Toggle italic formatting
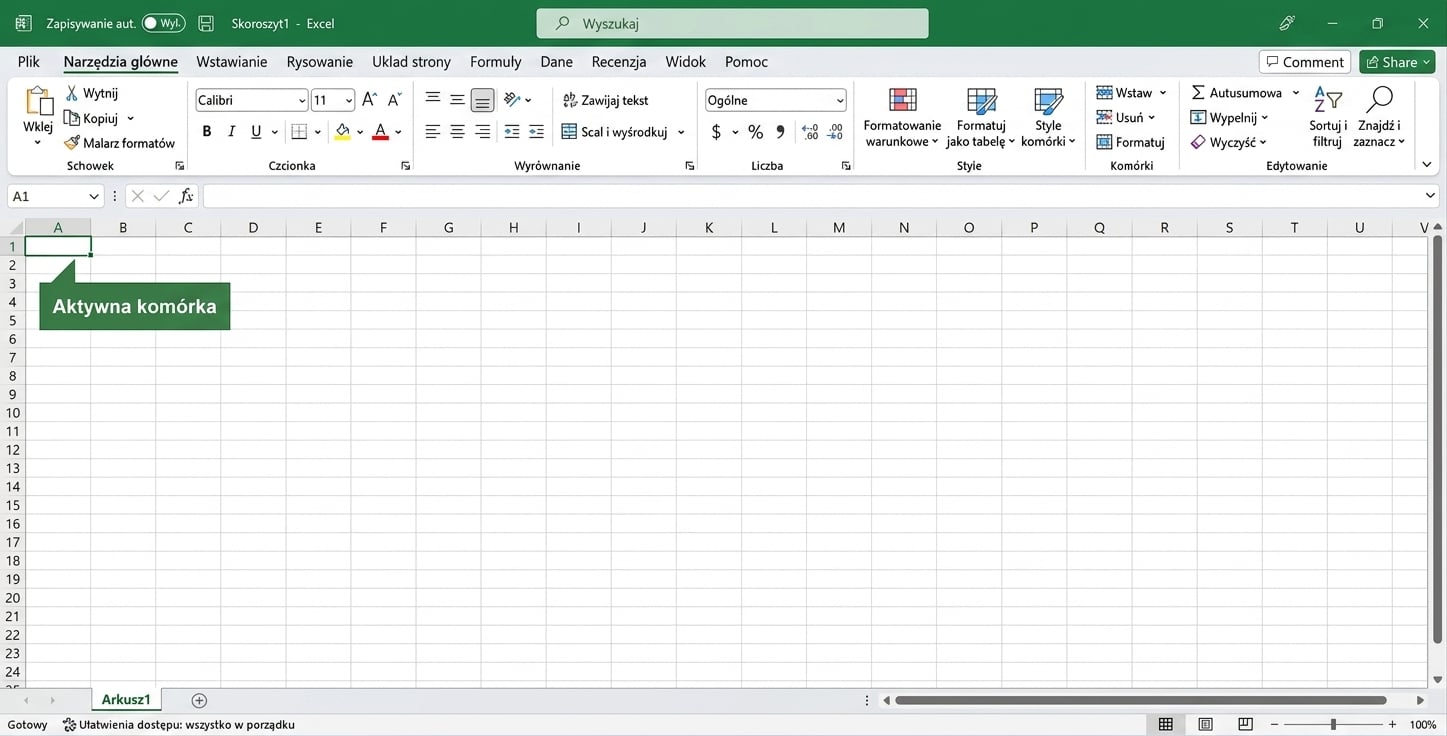 pos(231,132)
